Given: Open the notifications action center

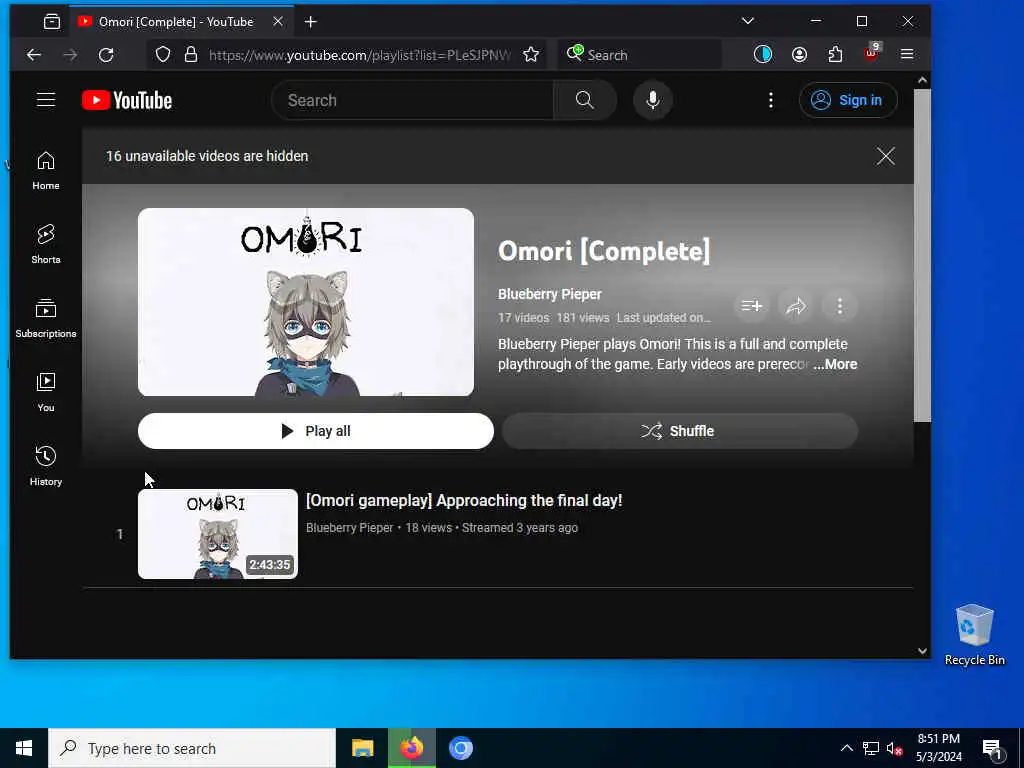Looking at the screenshot, I should tap(993, 749).
